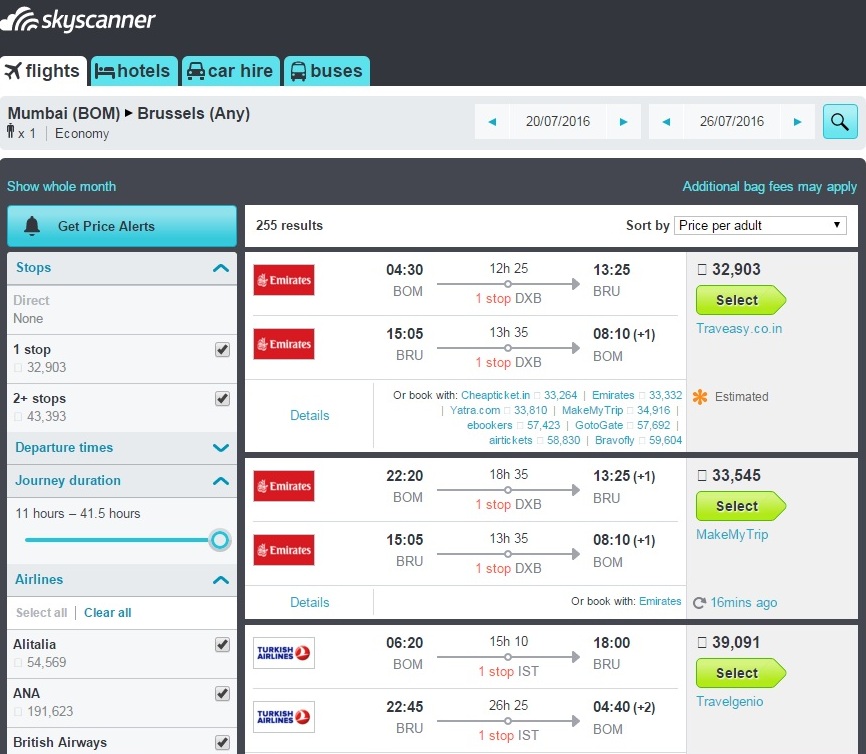Open the hotels tab
This screenshot has width=866, height=754.
[134, 71]
